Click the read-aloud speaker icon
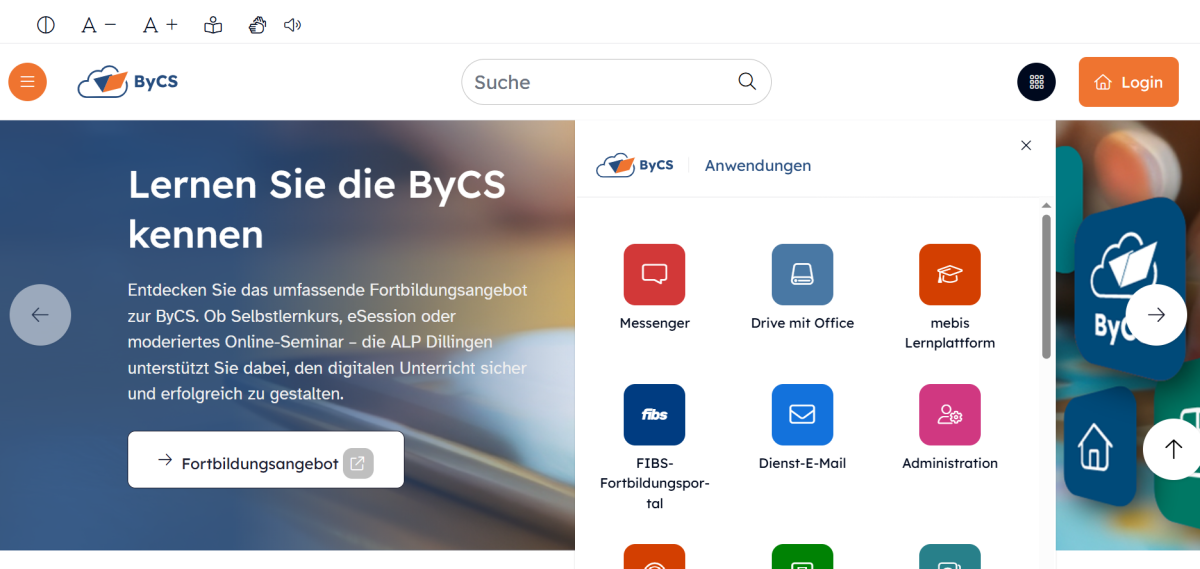 coord(292,25)
